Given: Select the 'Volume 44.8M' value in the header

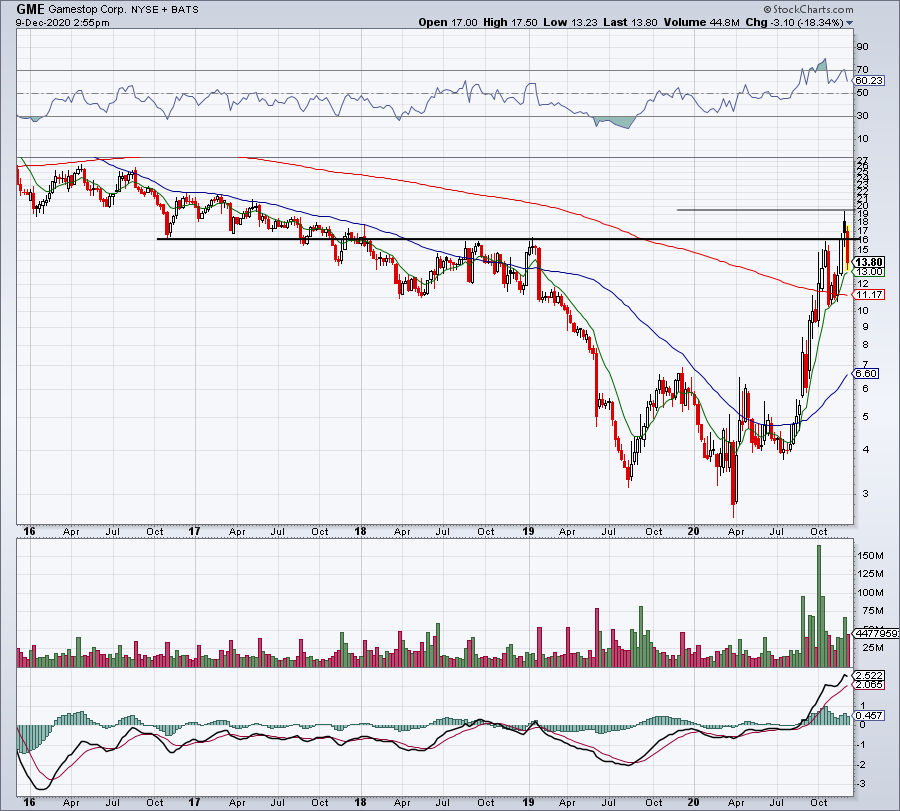Looking at the screenshot, I should (703, 22).
